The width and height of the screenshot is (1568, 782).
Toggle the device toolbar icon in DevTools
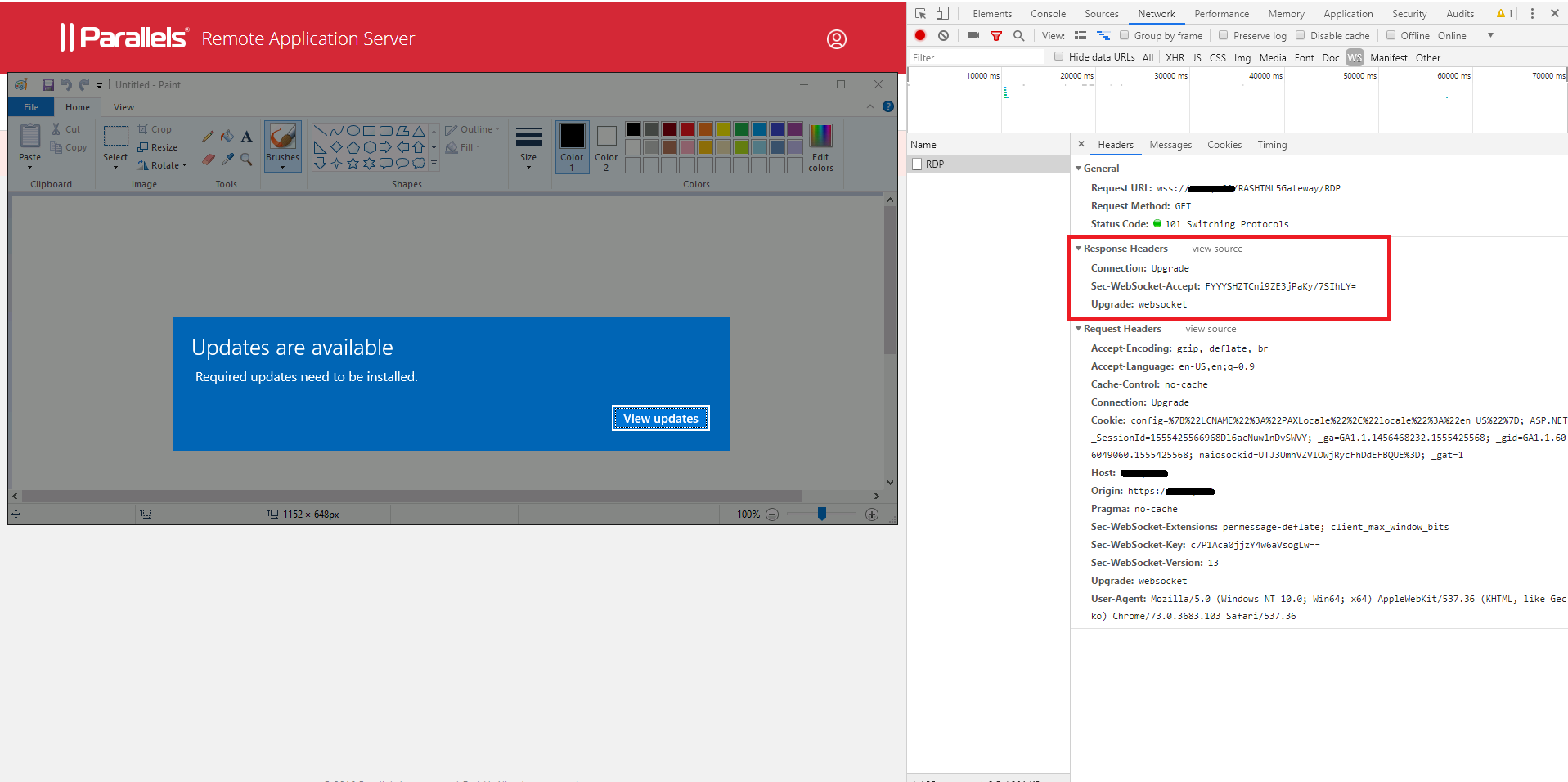point(942,13)
